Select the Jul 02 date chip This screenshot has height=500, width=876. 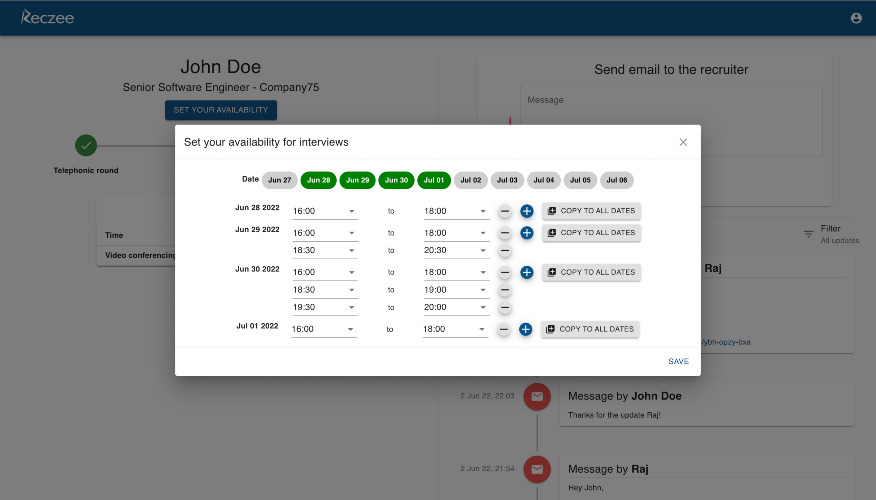[x=470, y=180]
